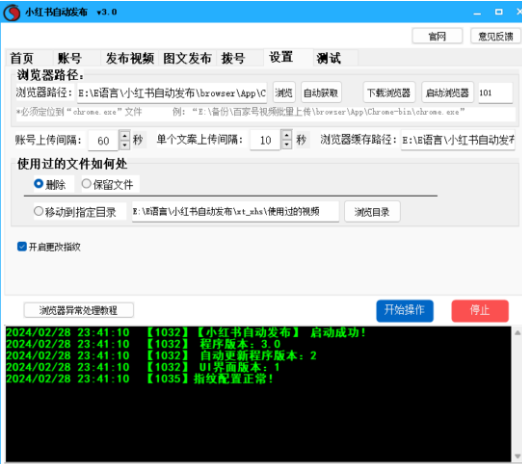Click log line 程序版本: 3.0
Image resolution: width=522 pixels, height=464 pixels.
tap(144, 344)
